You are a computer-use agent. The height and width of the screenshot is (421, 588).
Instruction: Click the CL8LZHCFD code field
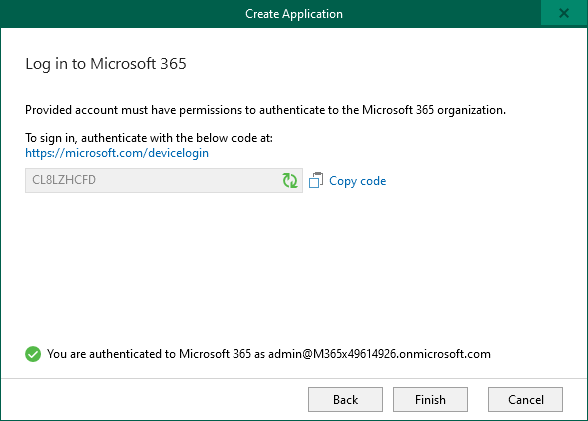pyautogui.click(x=164, y=180)
